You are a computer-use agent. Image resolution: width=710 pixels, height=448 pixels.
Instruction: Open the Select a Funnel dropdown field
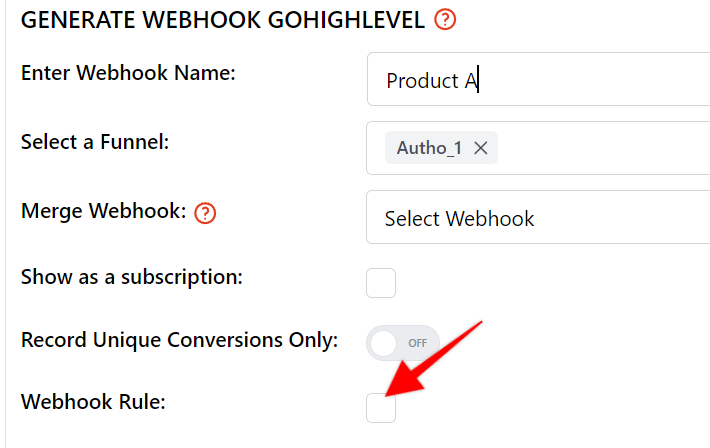538,148
